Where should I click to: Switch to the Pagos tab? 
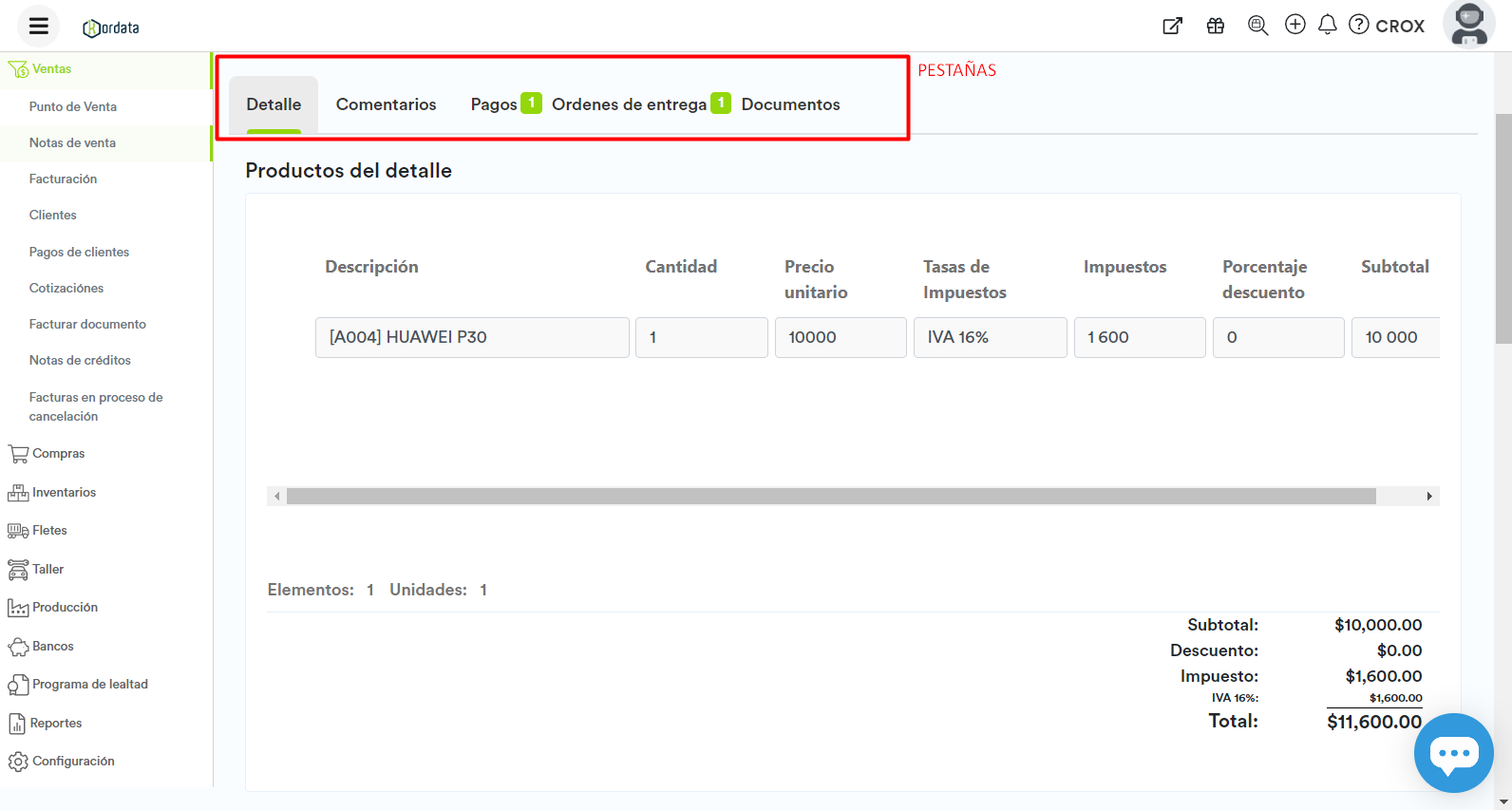(495, 104)
